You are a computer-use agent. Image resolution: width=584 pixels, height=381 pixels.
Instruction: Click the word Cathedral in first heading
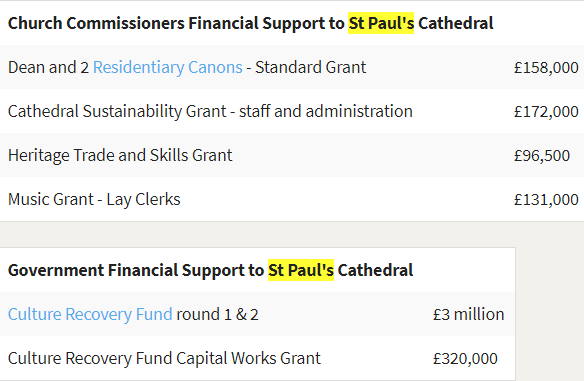(x=456, y=23)
